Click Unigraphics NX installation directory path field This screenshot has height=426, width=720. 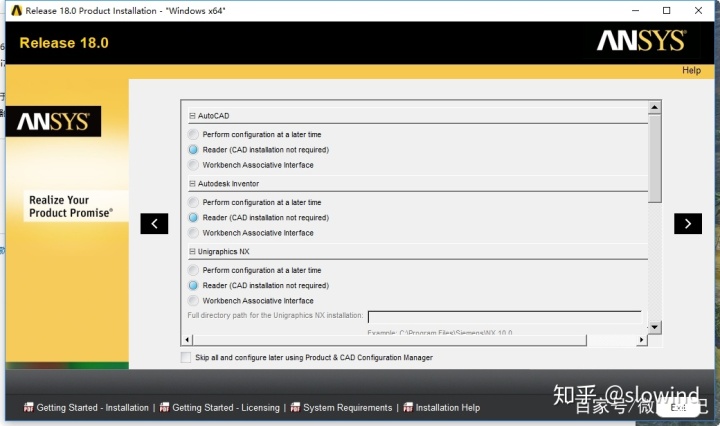(505, 317)
